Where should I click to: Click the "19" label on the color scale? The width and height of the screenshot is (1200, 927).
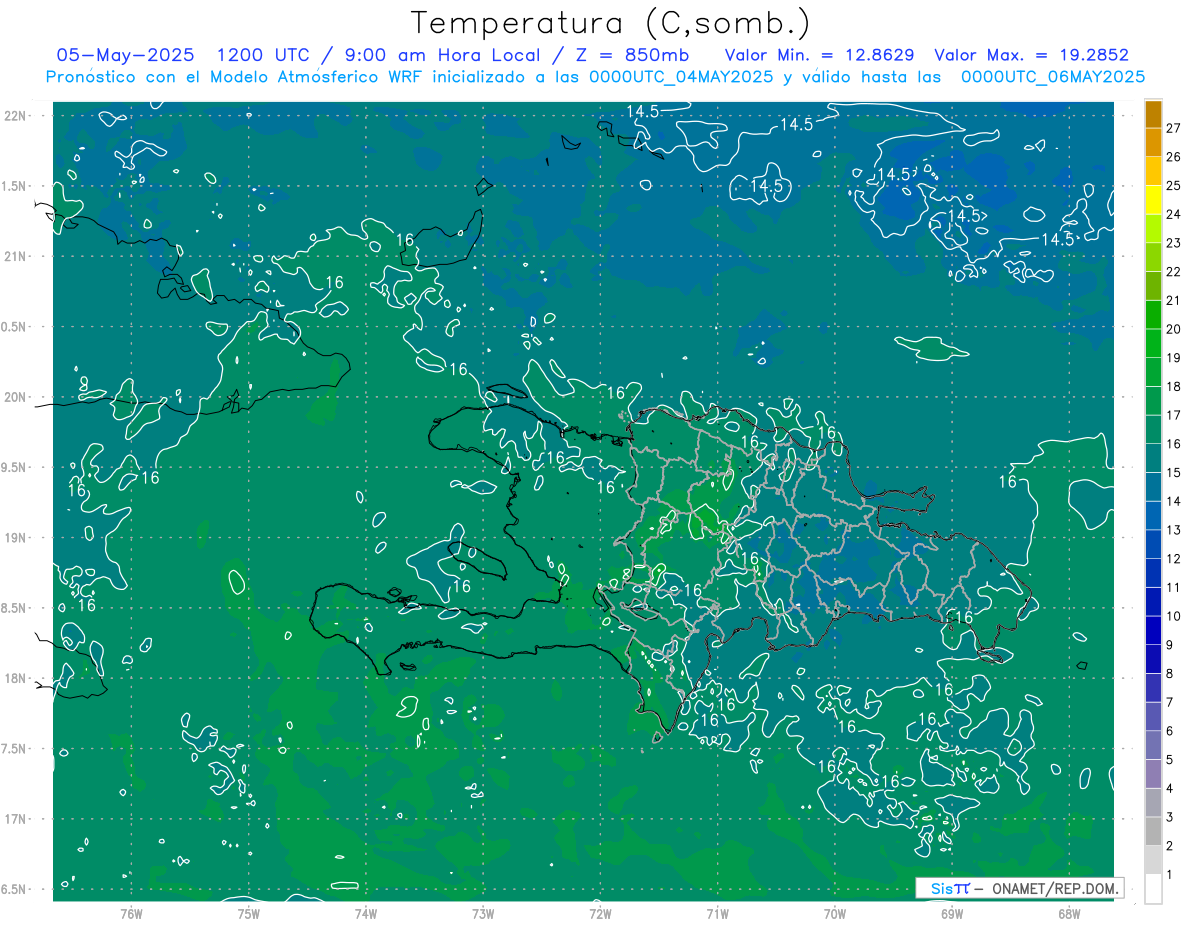(1173, 358)
